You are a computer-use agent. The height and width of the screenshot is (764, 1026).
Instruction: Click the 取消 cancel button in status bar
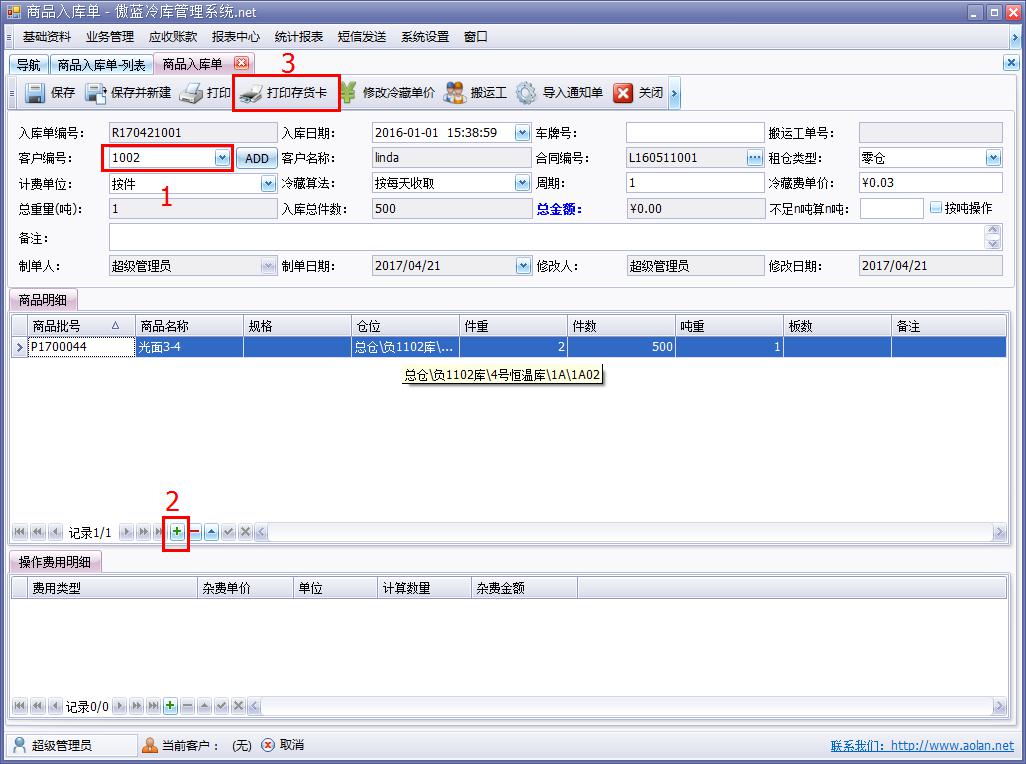coord(283,745)
